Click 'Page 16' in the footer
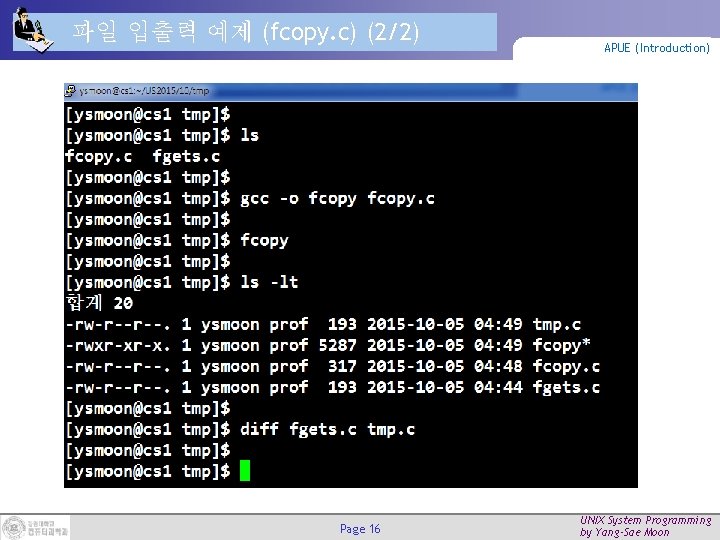The width and height of the screenshot is (720, 540). pyautogui.click(x=360, y=529)
